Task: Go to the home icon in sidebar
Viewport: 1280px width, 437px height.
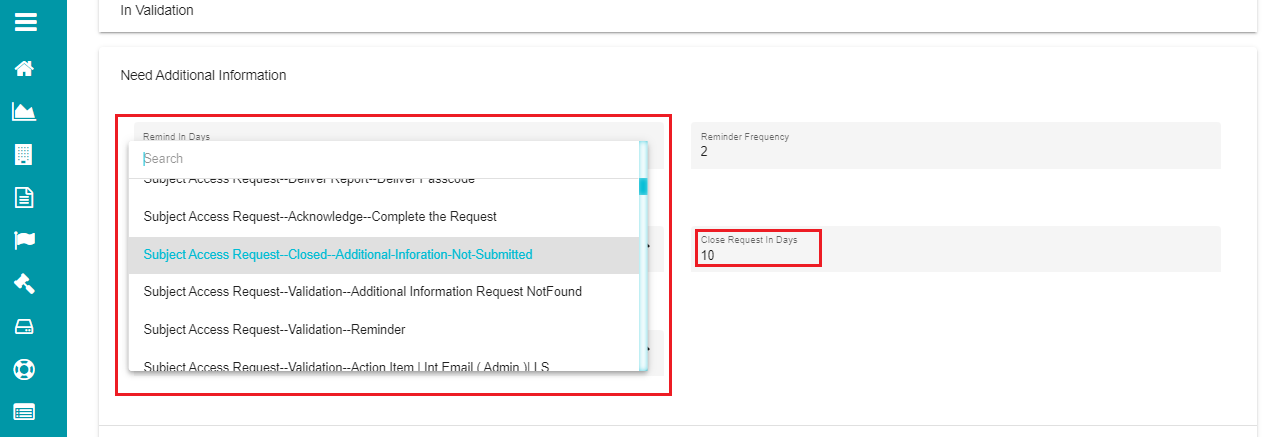Action: (25, 69)
